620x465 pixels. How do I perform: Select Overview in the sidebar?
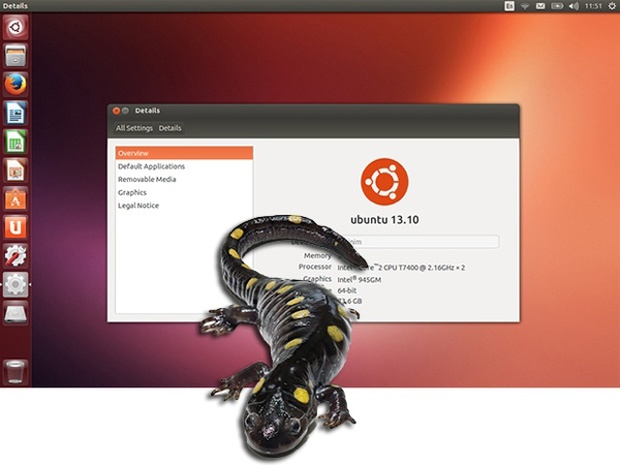184,153
